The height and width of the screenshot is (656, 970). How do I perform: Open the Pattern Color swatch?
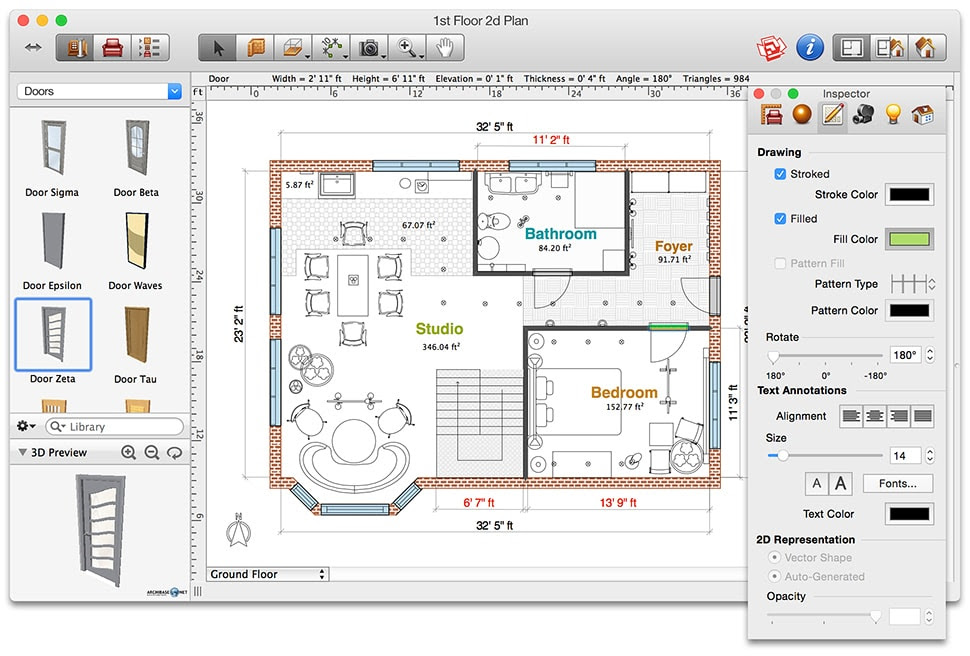point(909,311)
